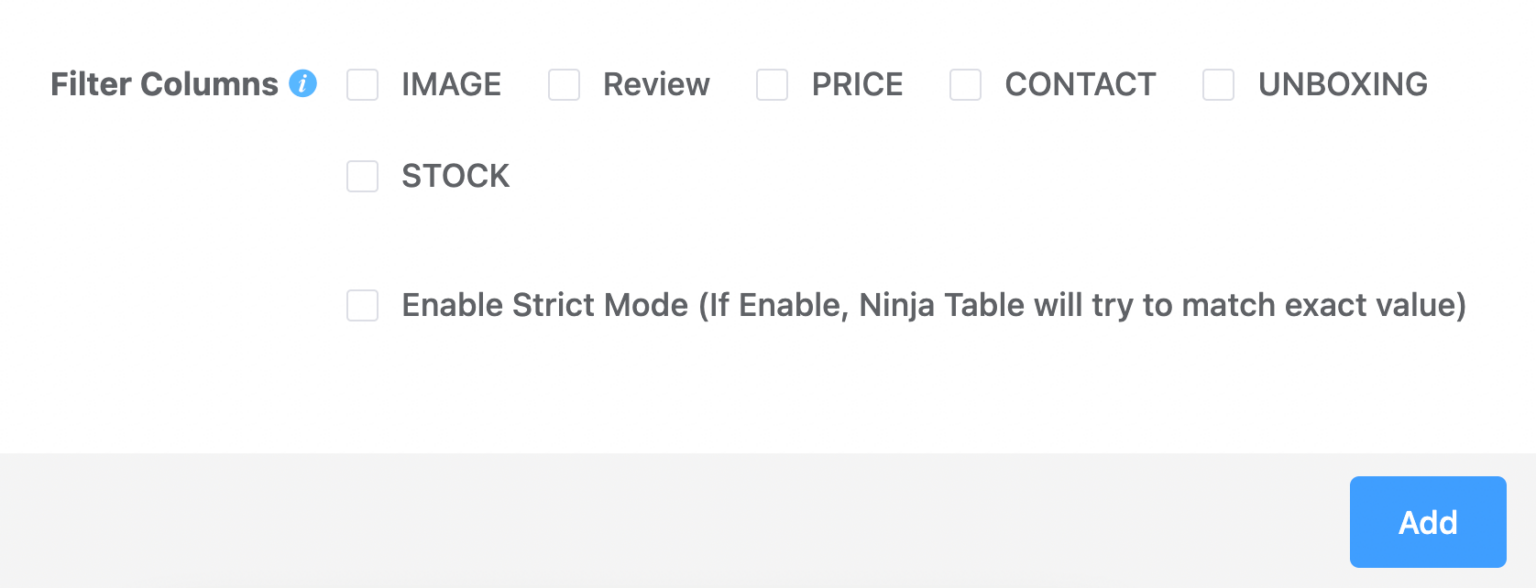Image resolution: width=1536 pixels, height=588 pixels.
Task: Click the Filter Columns info icon
Action: click(x=303, y=84)
